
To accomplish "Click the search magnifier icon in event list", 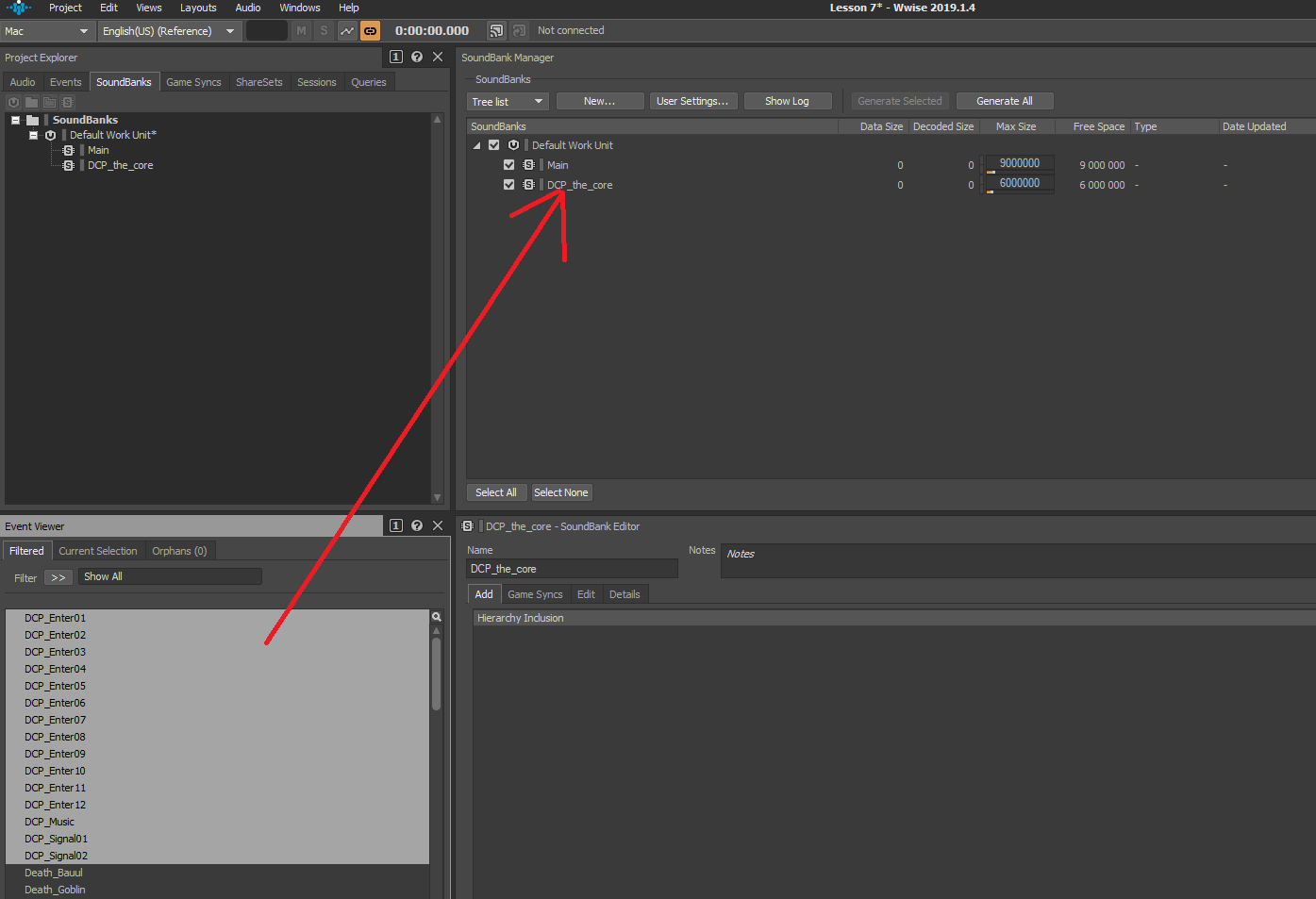I will point(437,617).
